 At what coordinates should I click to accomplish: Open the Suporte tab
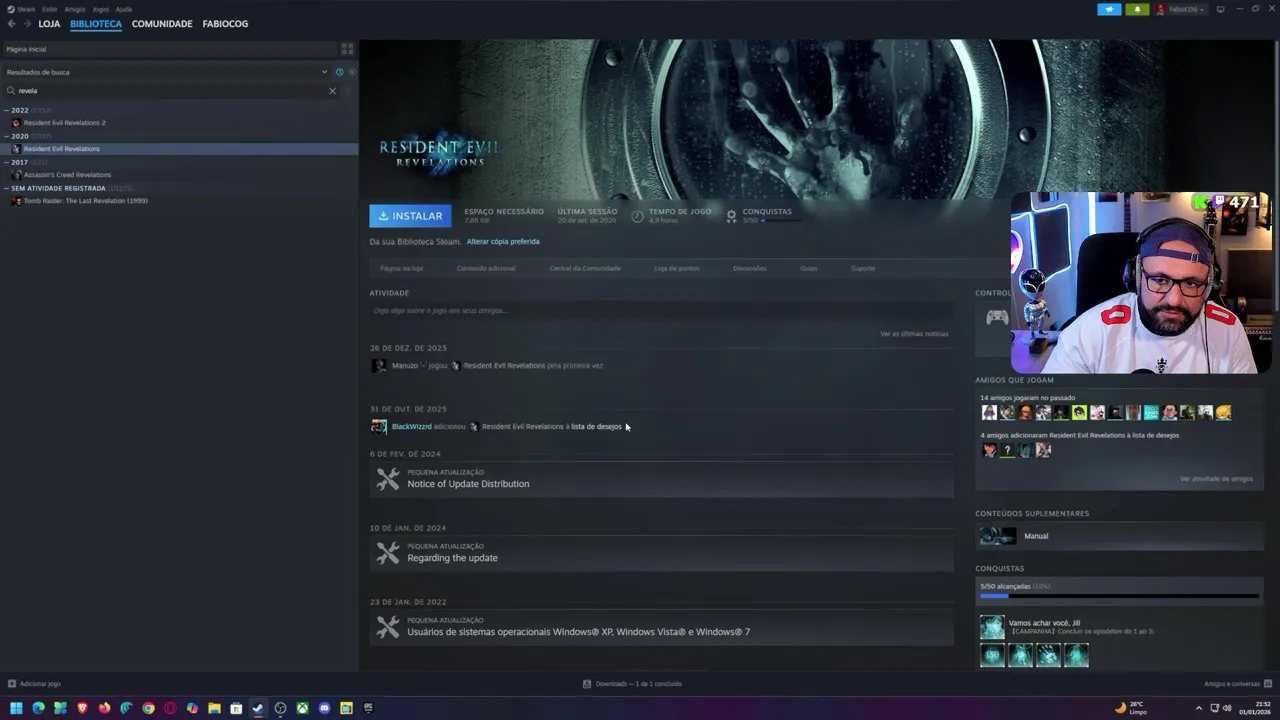863,268
